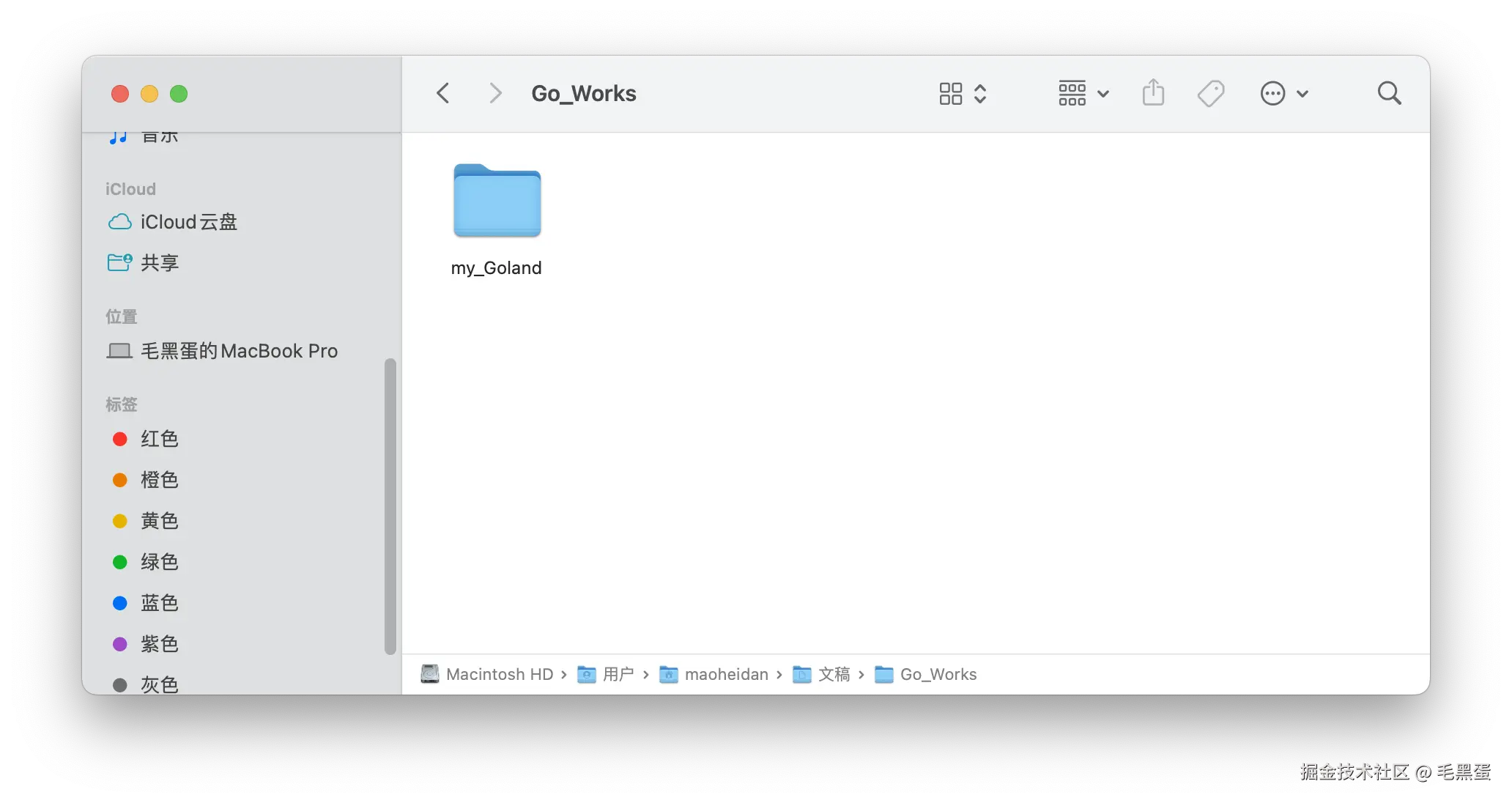Screen dimensions: 1512x803
Task: Select the 蓝色 blue tag
Action: [x=159, y=603]
